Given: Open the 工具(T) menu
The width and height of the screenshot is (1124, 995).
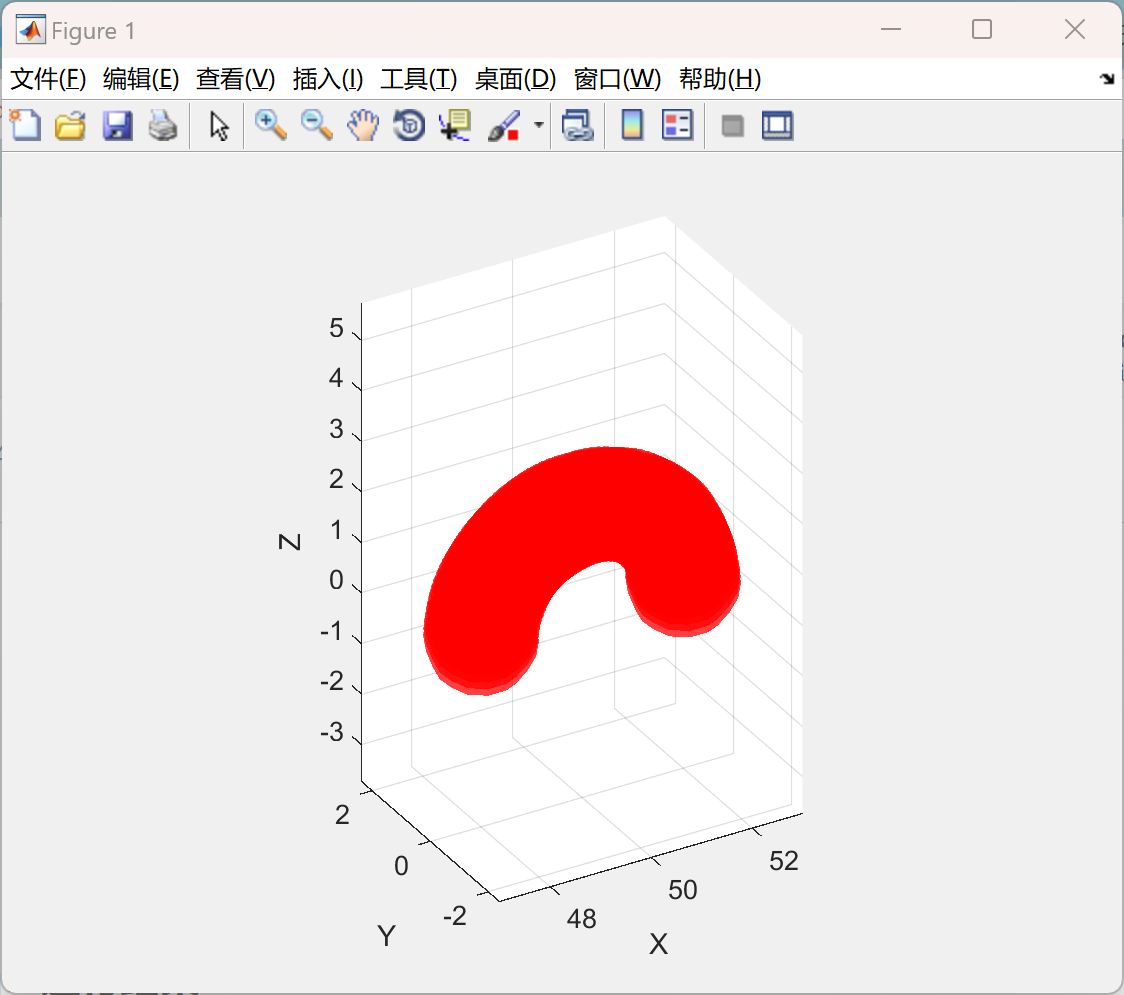Looking at the screenshot, I should (x=419, y=79).
